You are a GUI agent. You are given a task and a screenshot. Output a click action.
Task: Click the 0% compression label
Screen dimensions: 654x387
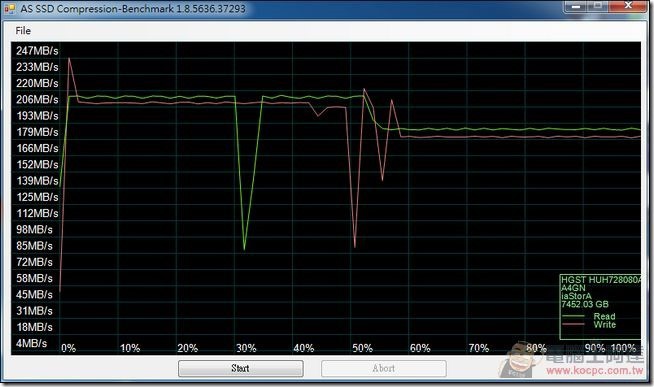tap(68, 348)
